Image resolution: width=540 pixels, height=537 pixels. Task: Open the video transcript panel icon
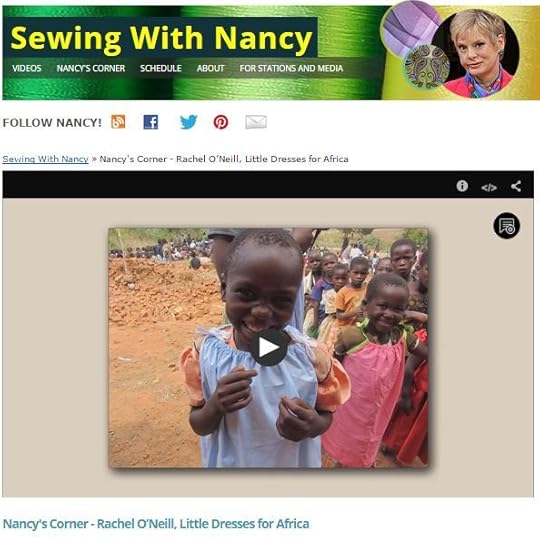click(507, 226)
